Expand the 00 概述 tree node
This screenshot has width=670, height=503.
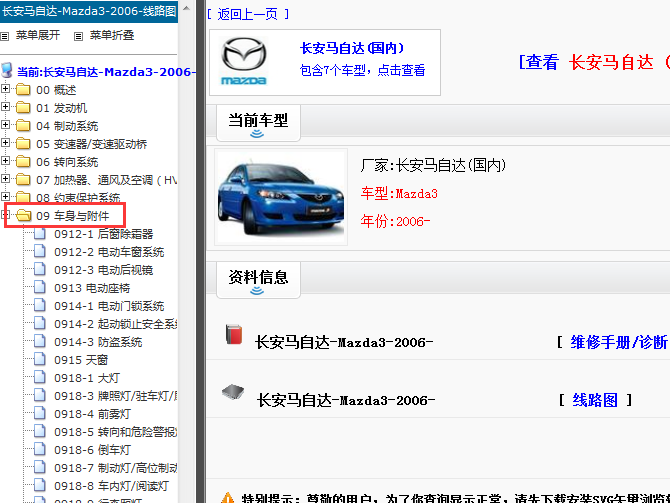pyautogui.click(x=6, y=89)
